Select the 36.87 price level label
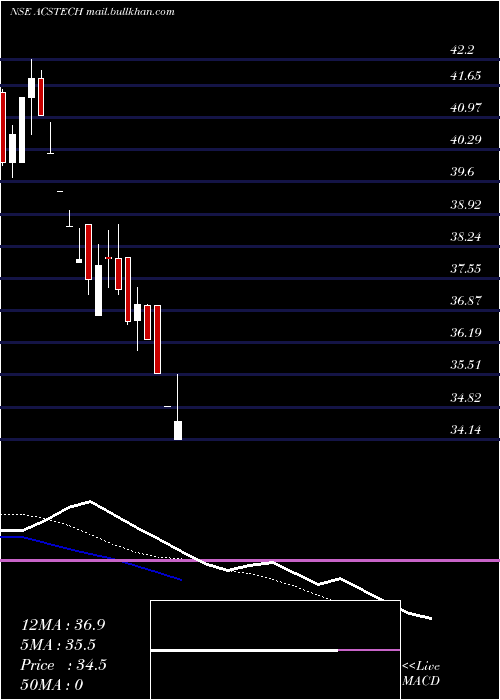This screenshot has width=500, height=700. (x=466, y=300)
